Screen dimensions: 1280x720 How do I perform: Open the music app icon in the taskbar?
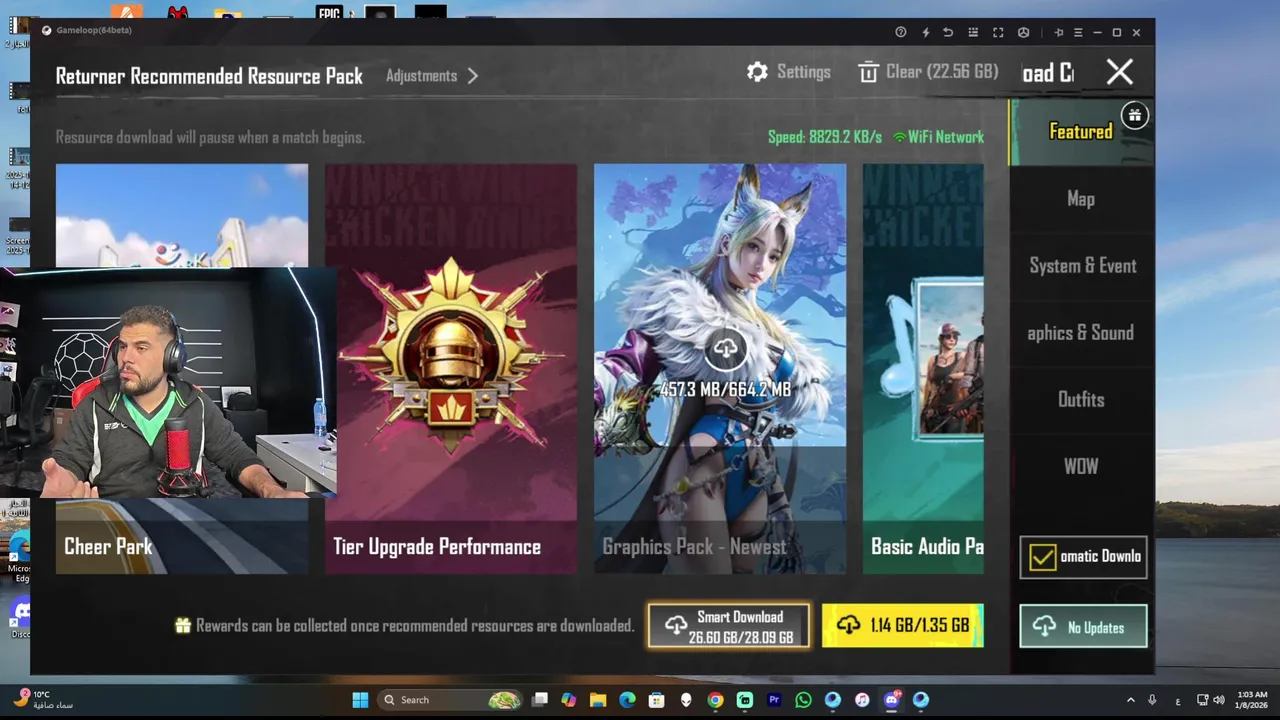pos(862,700)
